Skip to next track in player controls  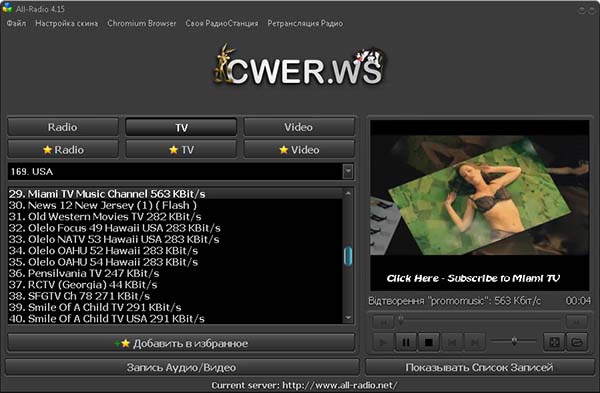coord(474,342)
